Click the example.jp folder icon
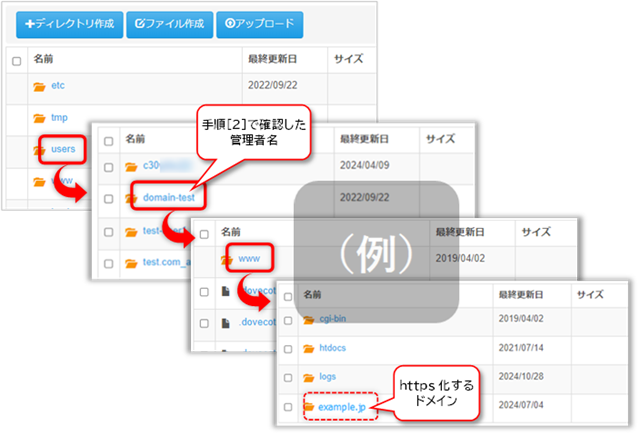This screenshot has width=641, height=436. click(x=309, y=408)
